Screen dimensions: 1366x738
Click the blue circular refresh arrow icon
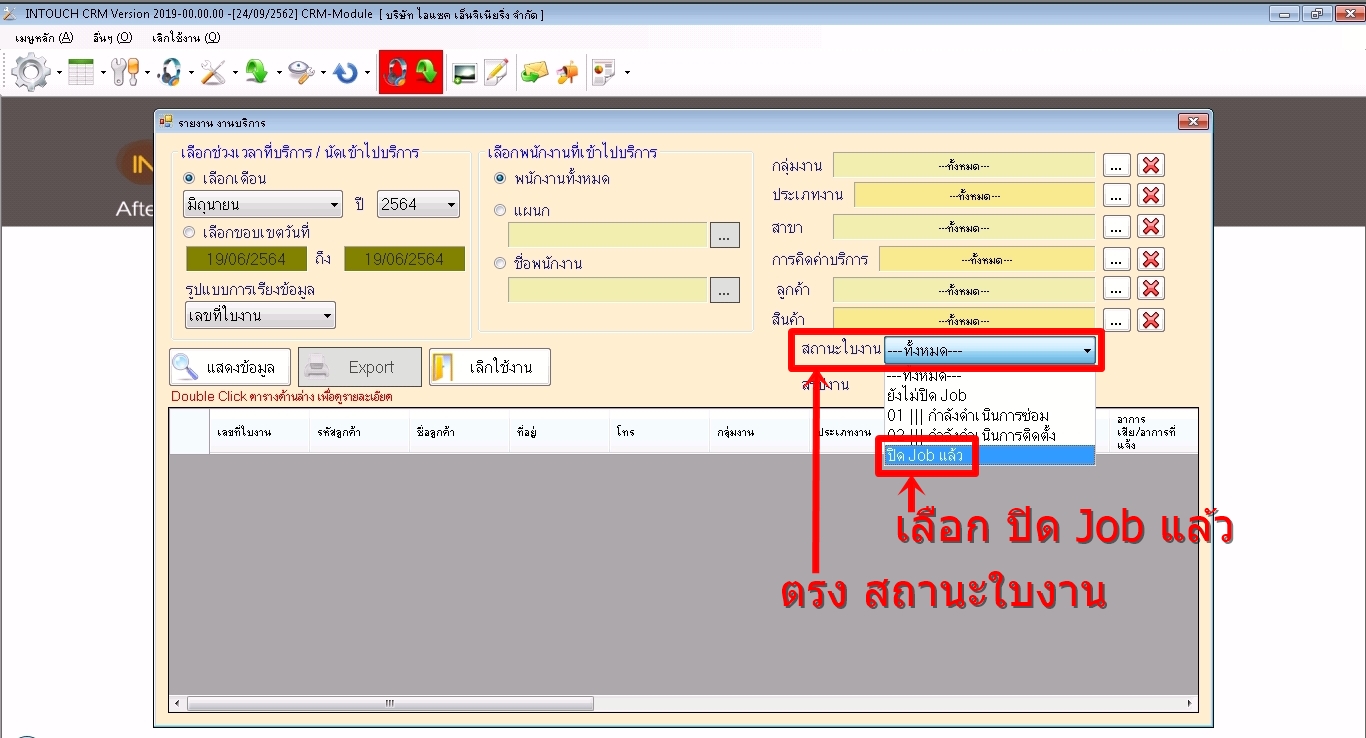(346, 73)
